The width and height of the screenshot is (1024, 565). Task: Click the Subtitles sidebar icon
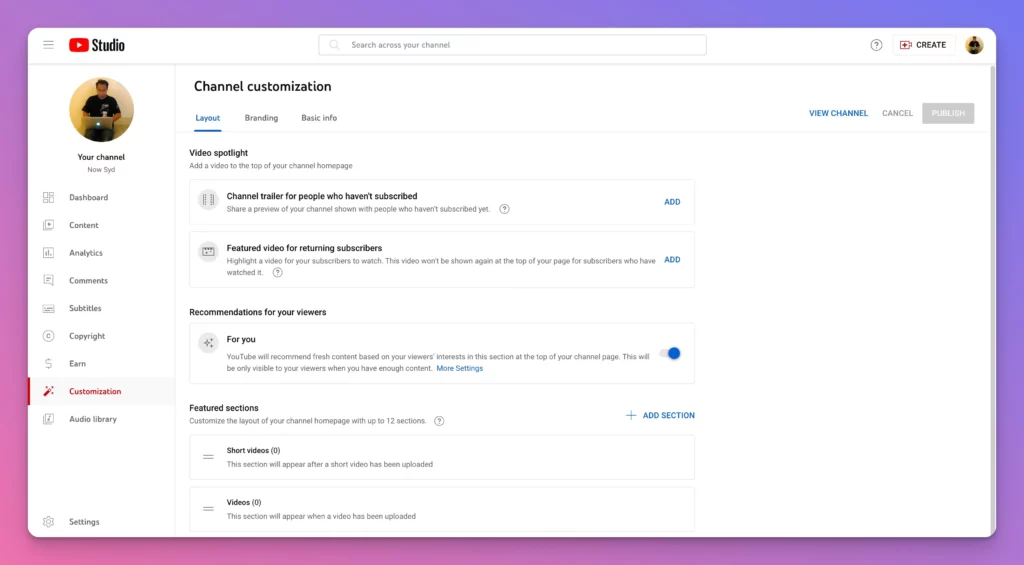pos(48,308)
